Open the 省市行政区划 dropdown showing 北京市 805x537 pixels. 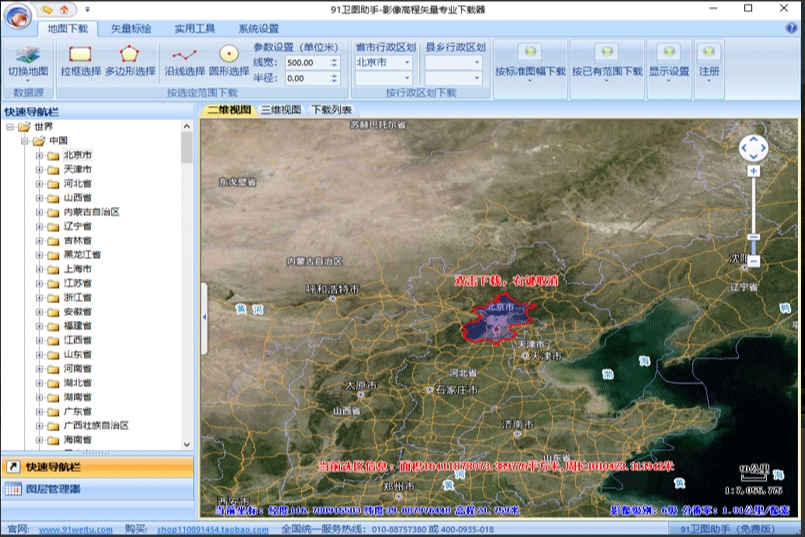coord(383,62)
